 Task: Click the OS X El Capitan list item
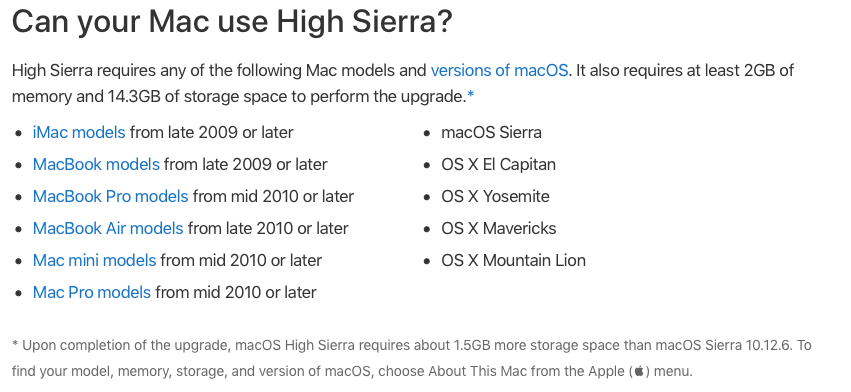click(498, 165)
